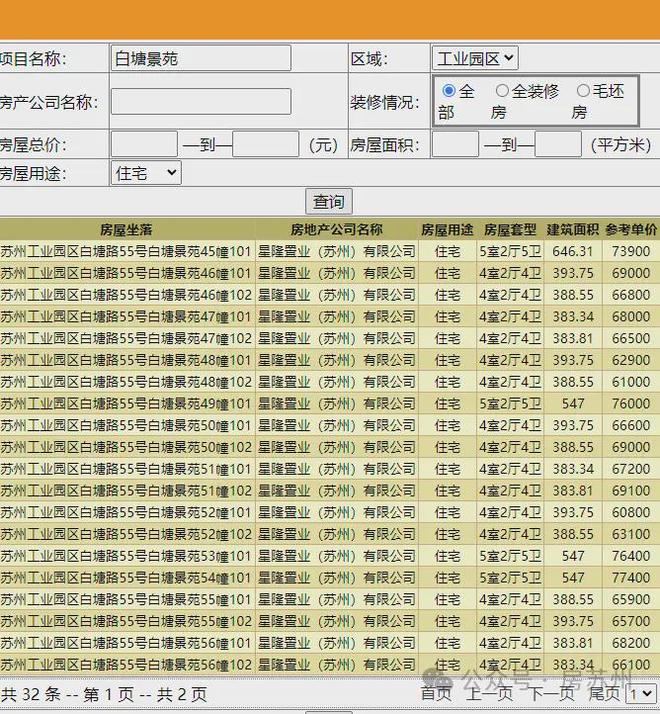Click the 查询 search button
The width and height of the screenshot is (660, 714).
[329, 201]
